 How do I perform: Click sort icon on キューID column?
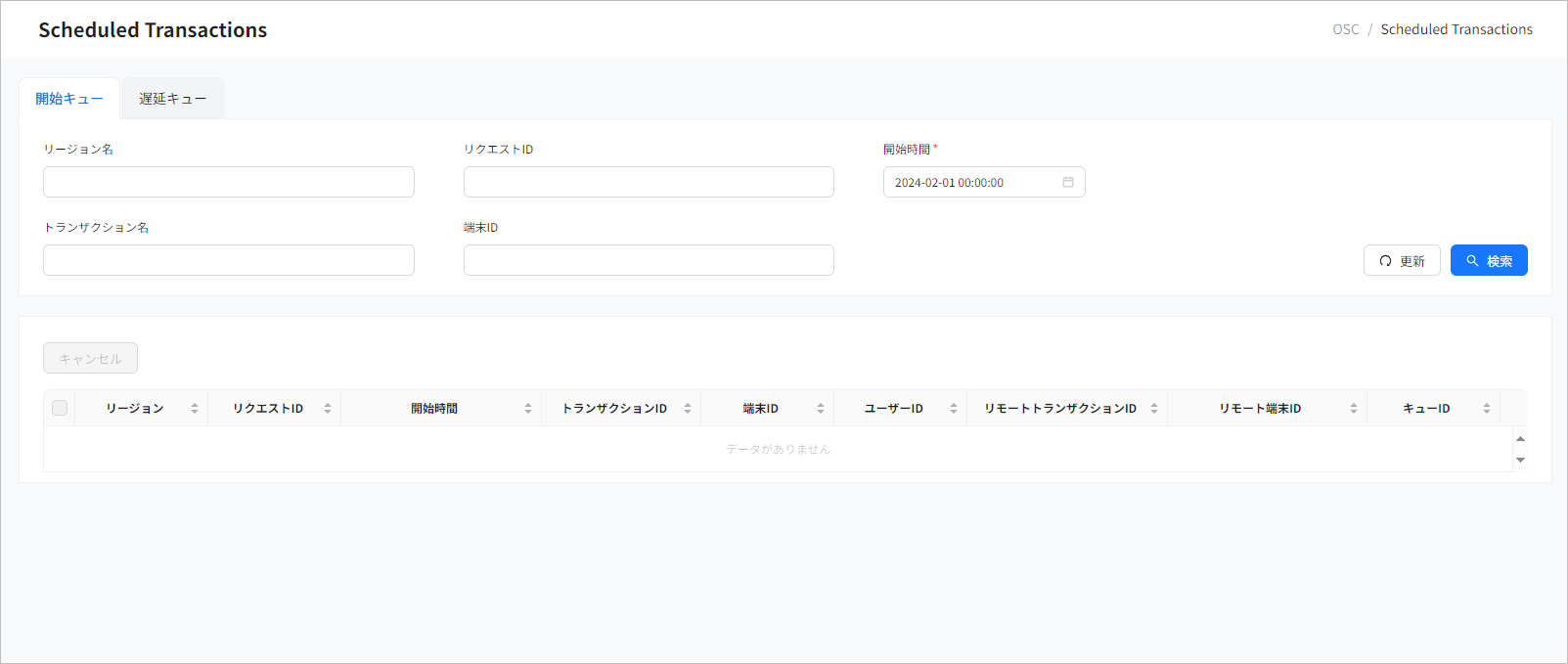1487,408
